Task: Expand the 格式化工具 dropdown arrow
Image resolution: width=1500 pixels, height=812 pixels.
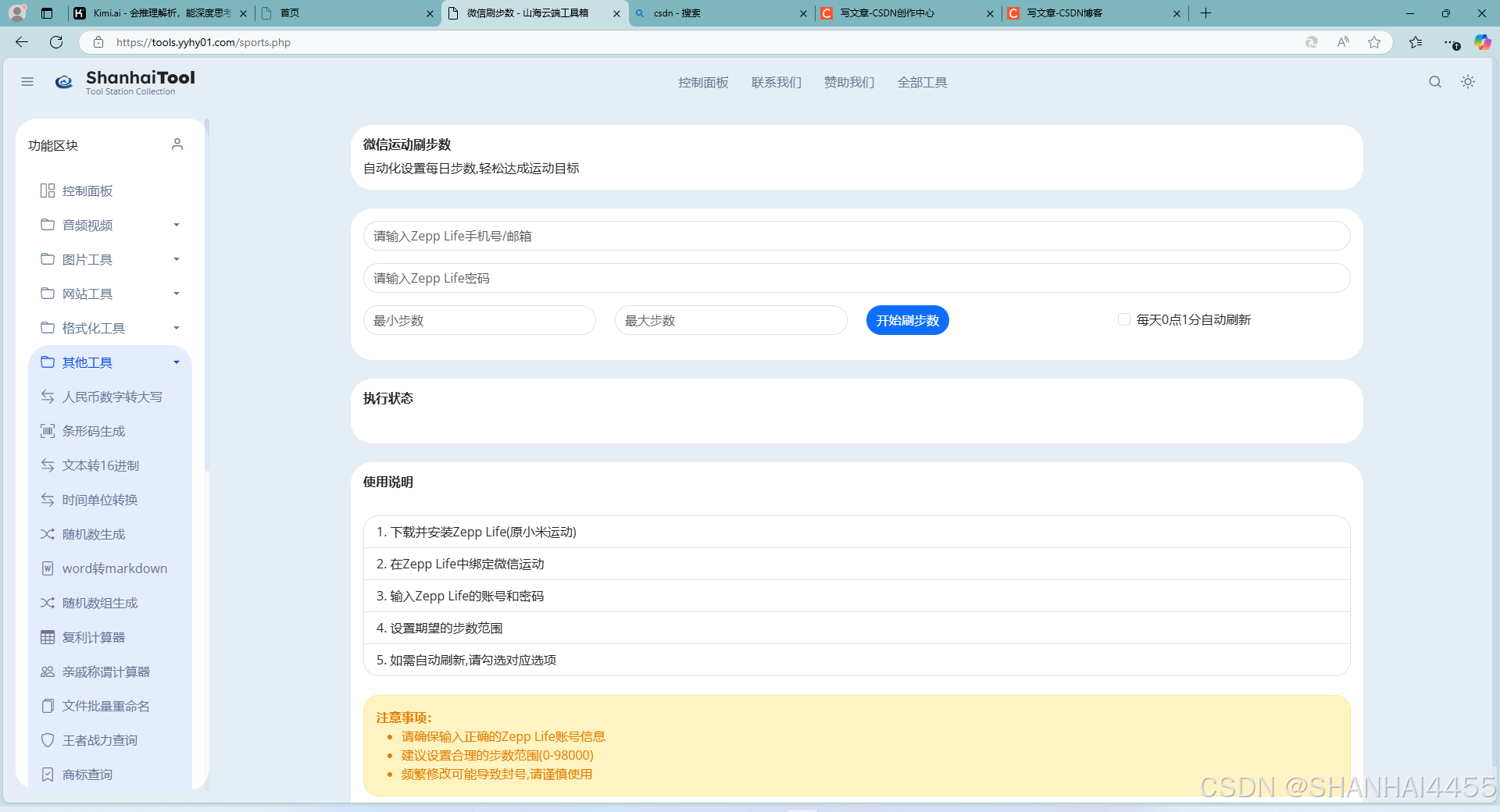Action: pyautogui.click(x=177, y=328)
